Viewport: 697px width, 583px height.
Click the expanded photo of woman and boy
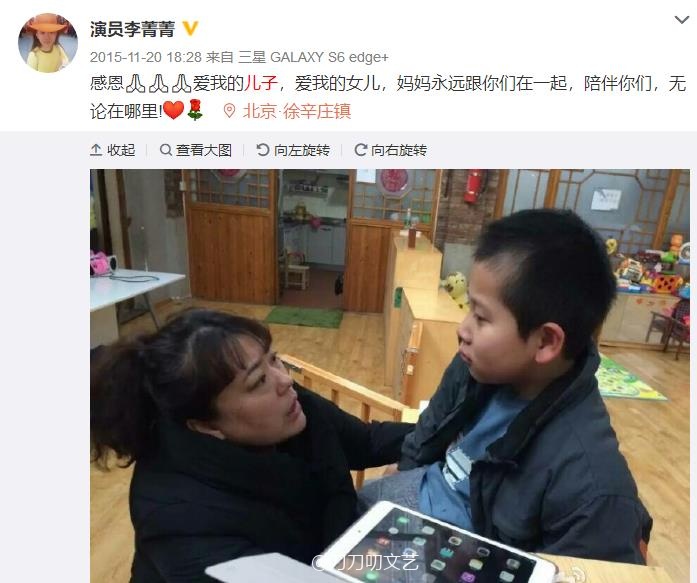pos(390,376)
